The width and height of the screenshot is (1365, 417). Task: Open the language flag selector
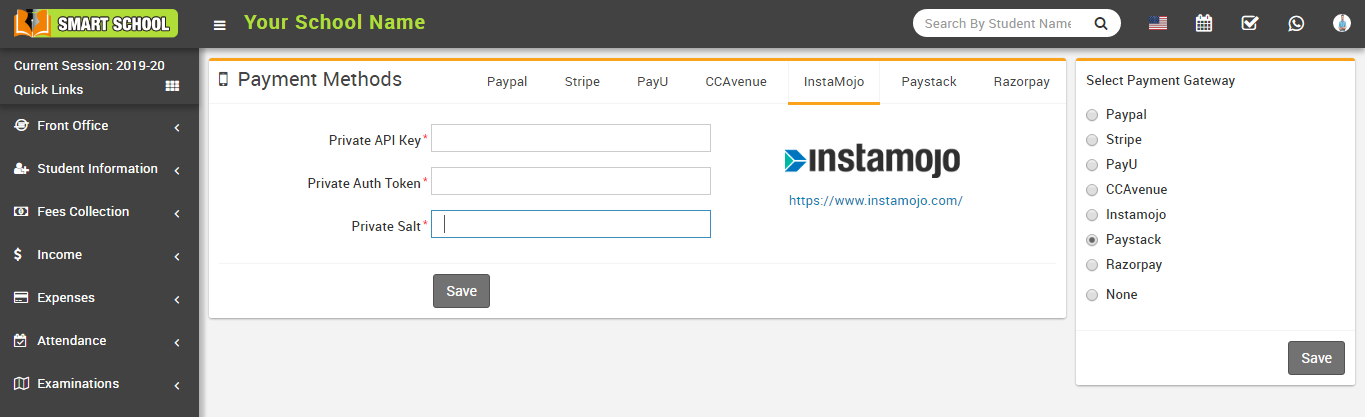coord(1158,23)
